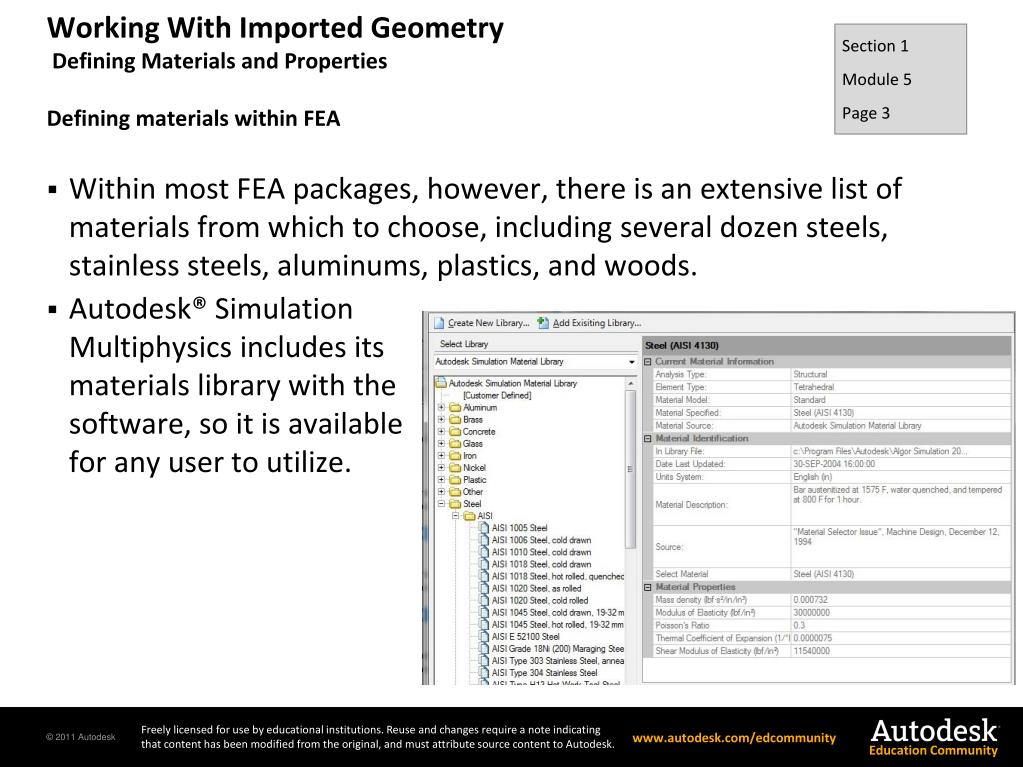
Task: Click the Create New Library page icon
Action: click(439, 323)
